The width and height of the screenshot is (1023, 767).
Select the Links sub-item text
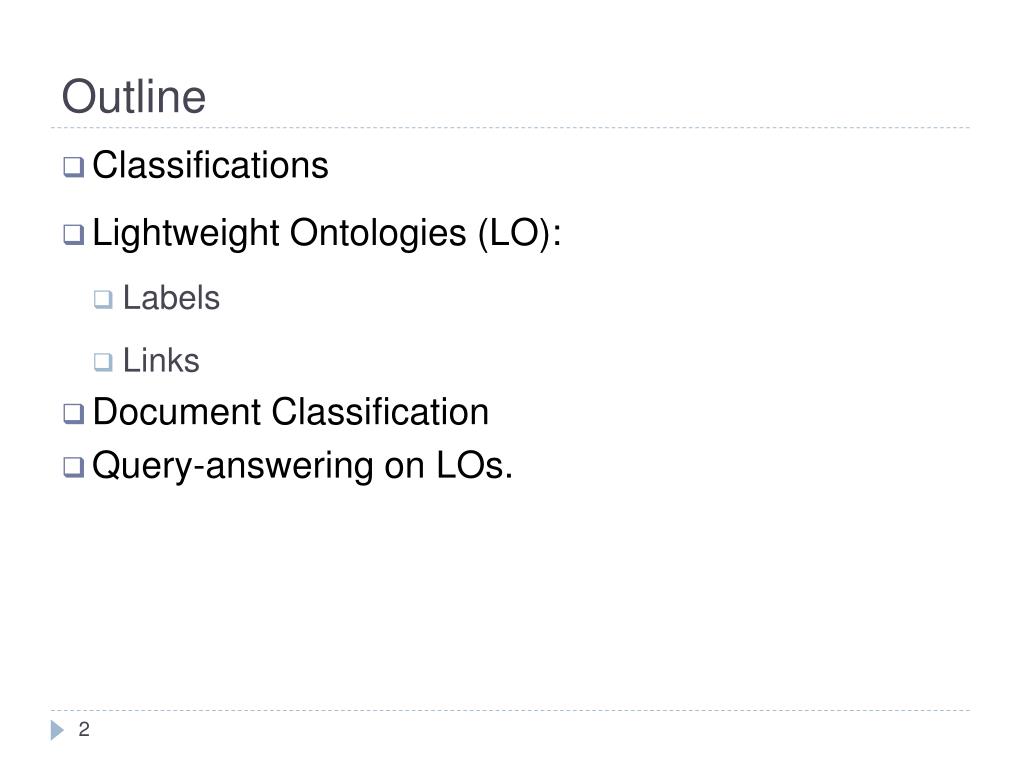[x=161, y=361]
